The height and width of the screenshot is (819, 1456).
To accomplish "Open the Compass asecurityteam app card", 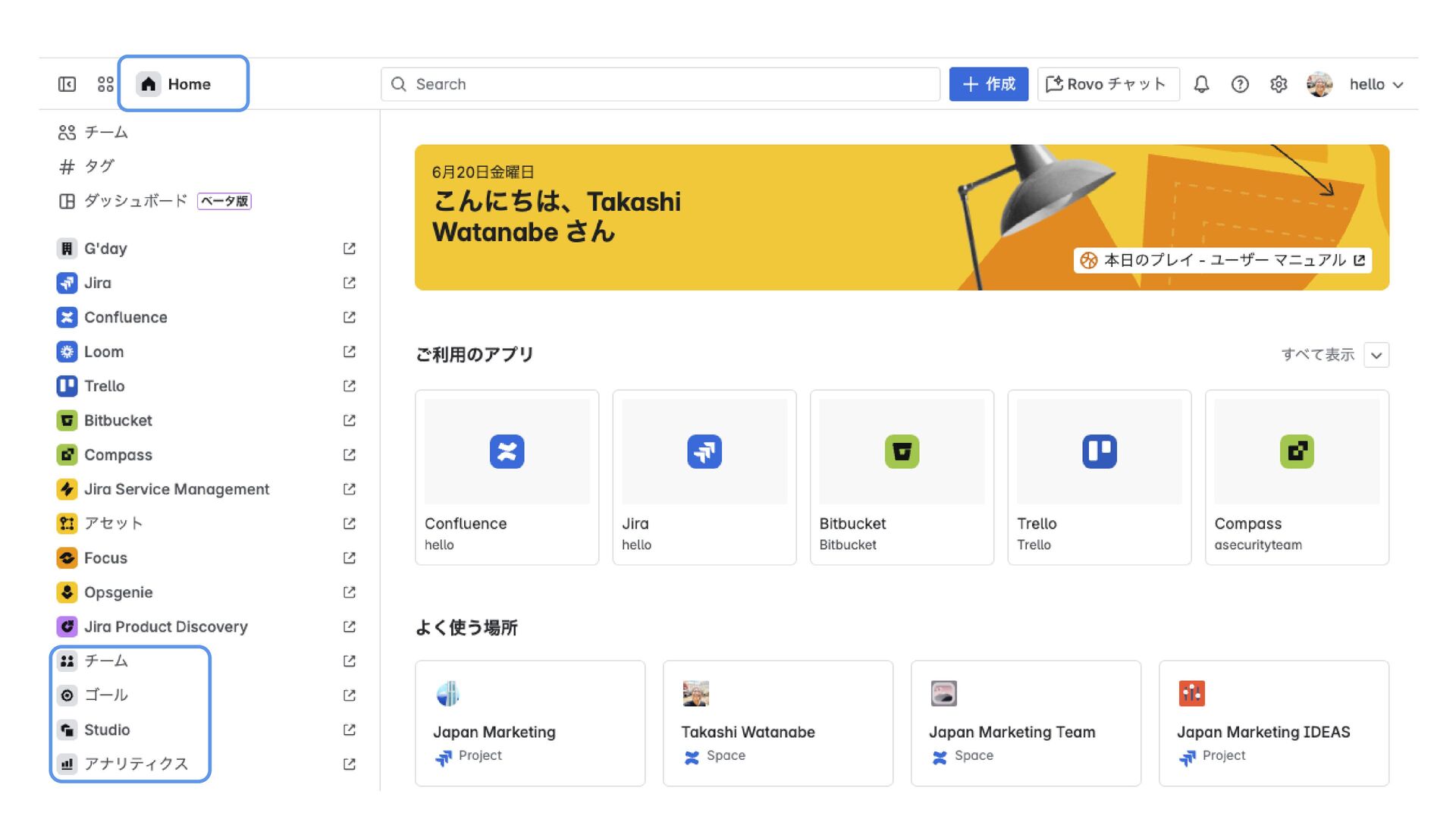I will pyautogui.click(x=1297, y=478).
